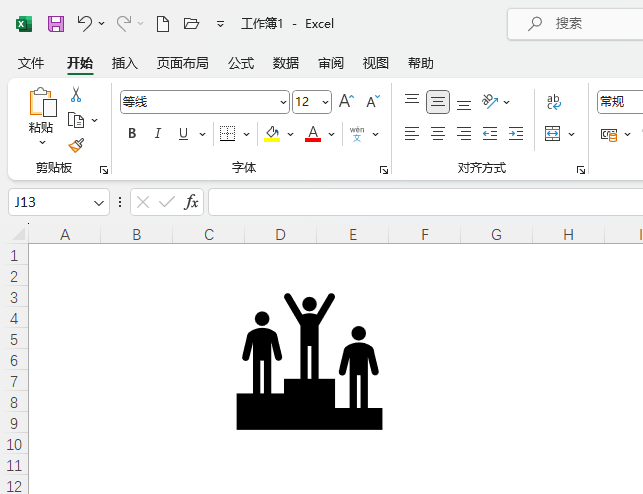The image size is (643, 494).
Task: Open the orientation dropdown arrow
Action: (507, 102)
